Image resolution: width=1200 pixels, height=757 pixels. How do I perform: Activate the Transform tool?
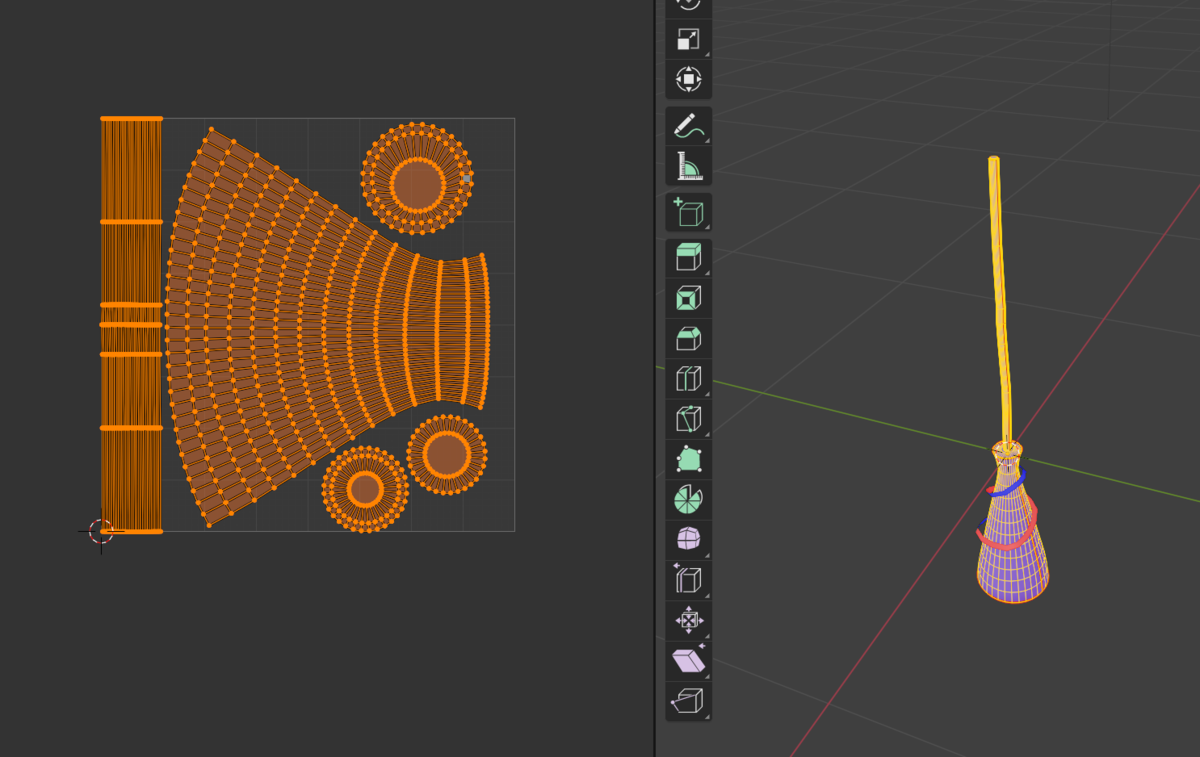686,80
